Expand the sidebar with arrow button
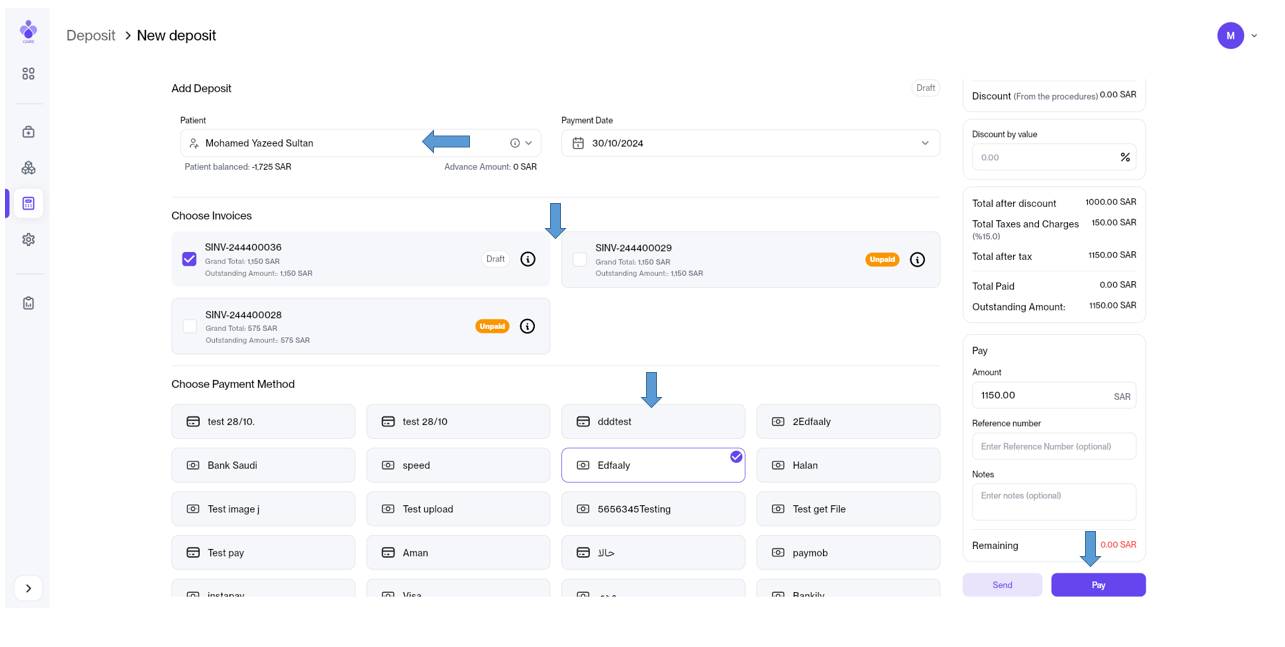 coord(28,588)
